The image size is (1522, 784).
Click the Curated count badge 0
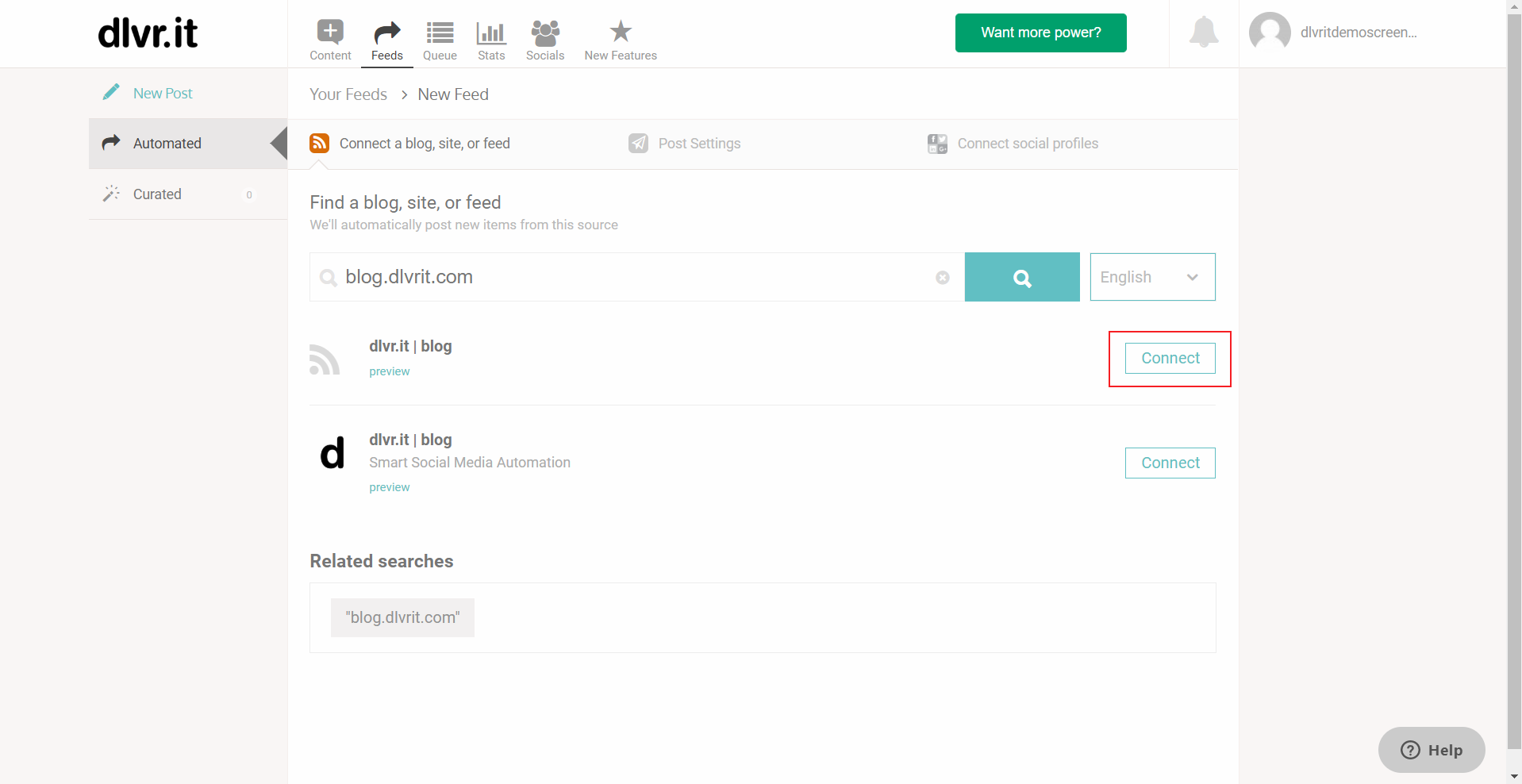[249, 194]
